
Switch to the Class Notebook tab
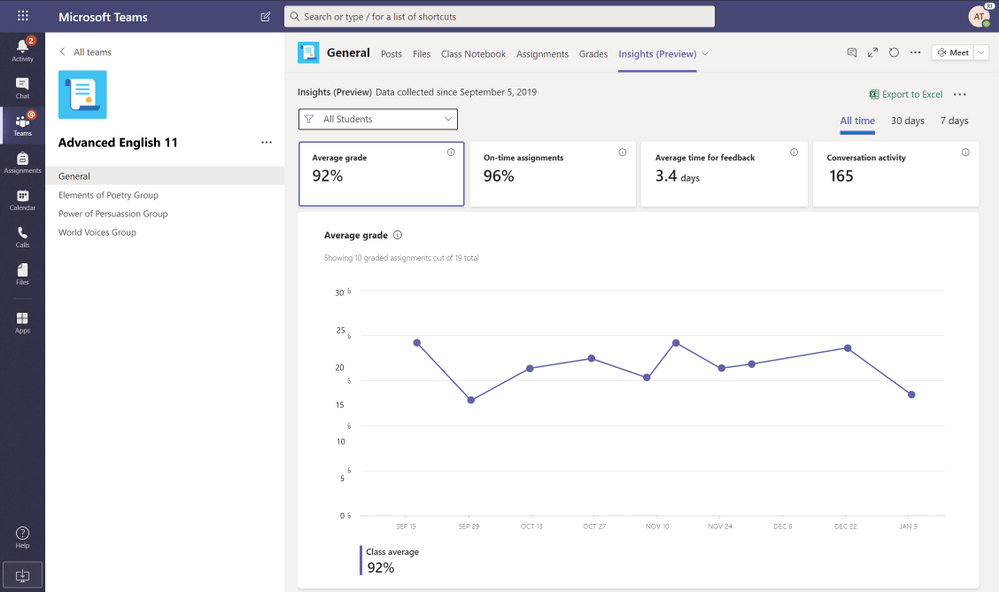(473, 54)
